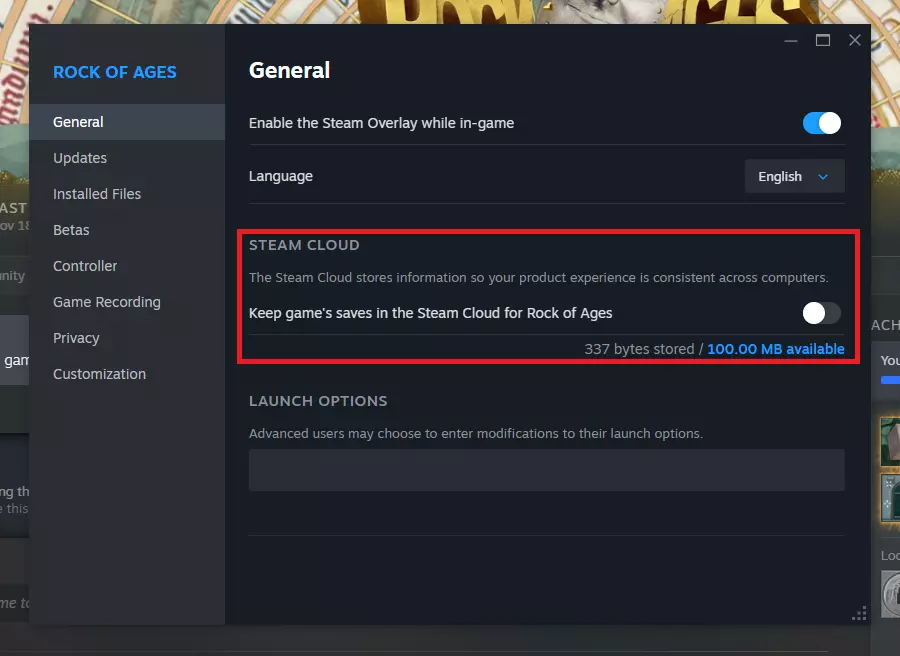Close the properties dialog
This screenshot has width=900, height=656.
[x=854, y=40]
